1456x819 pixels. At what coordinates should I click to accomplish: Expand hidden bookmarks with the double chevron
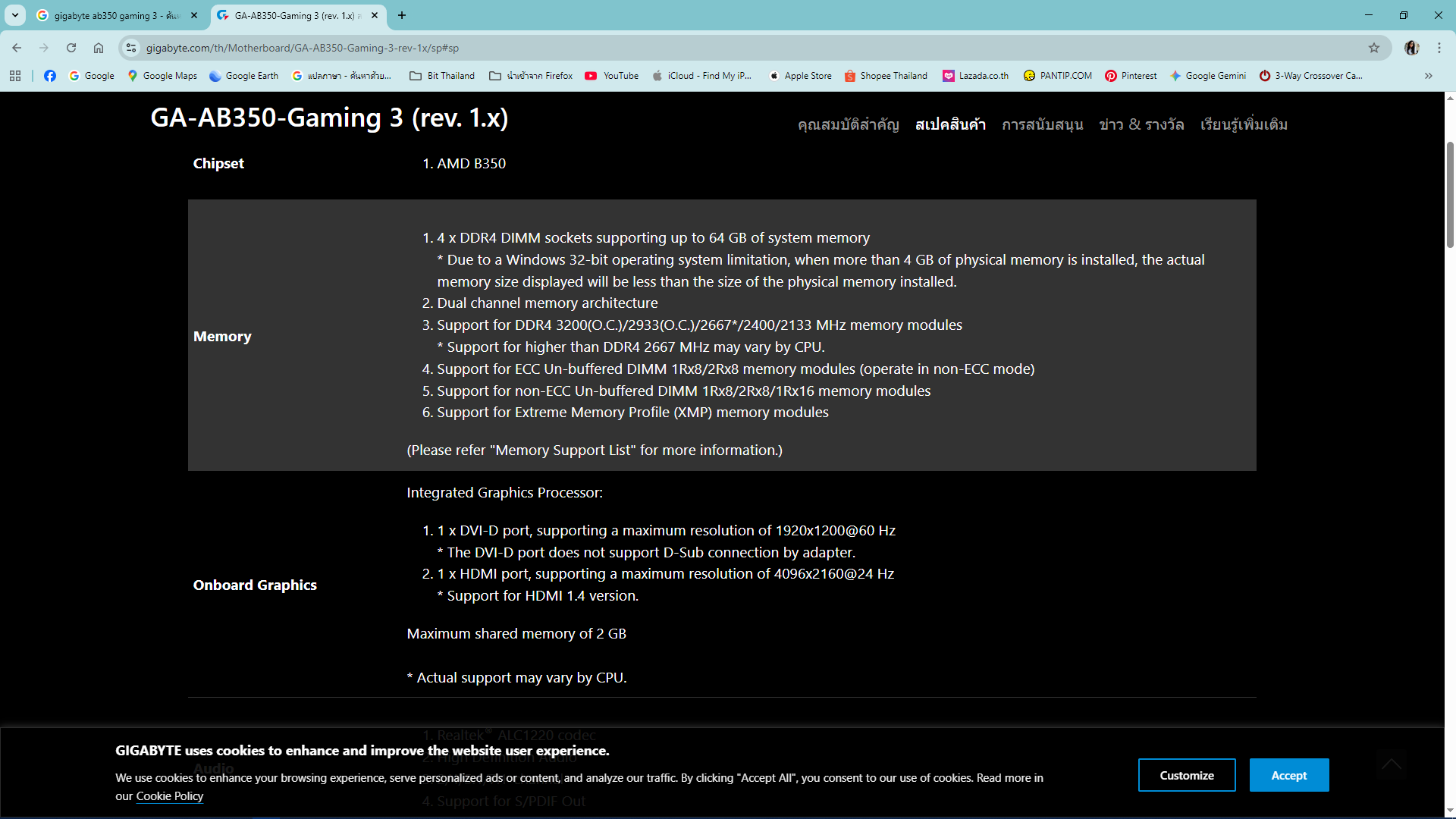(x=1429, y=76)
